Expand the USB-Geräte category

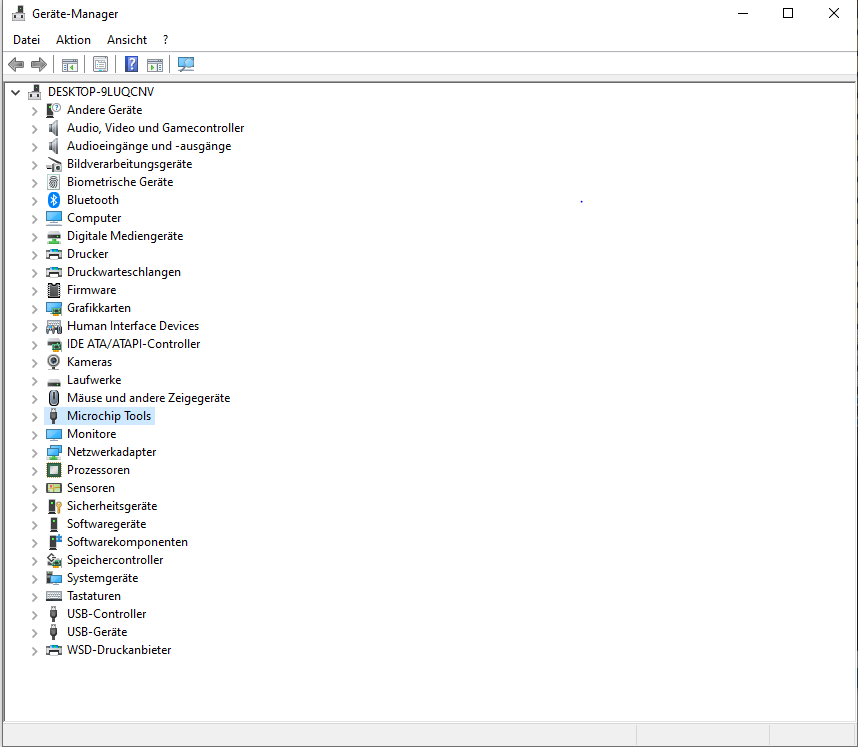point(34,633)
